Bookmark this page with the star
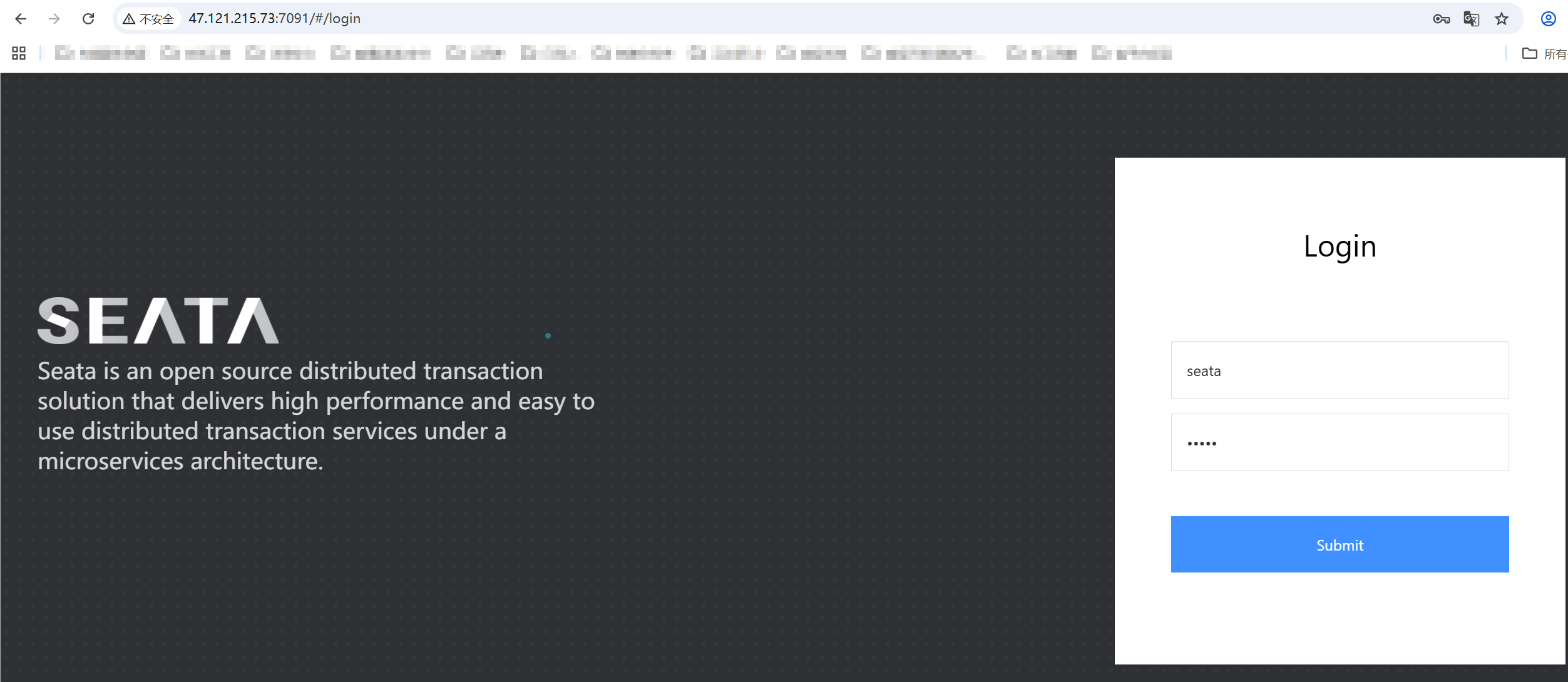This screenshot has height=682, width=1568. (x=1502, y=19)
